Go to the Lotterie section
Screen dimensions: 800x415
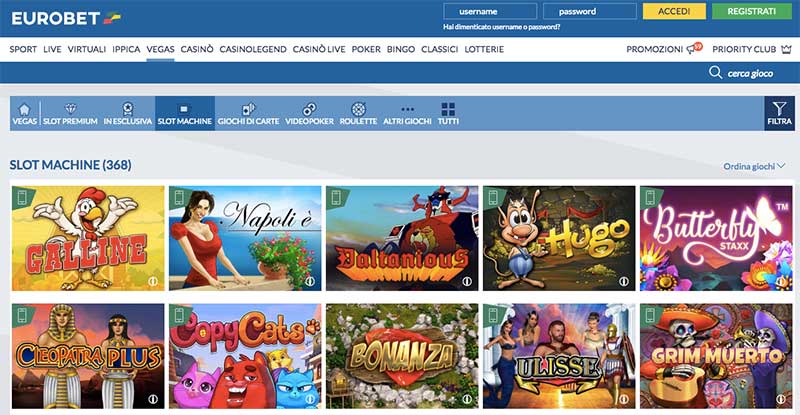tap(484, 49)
